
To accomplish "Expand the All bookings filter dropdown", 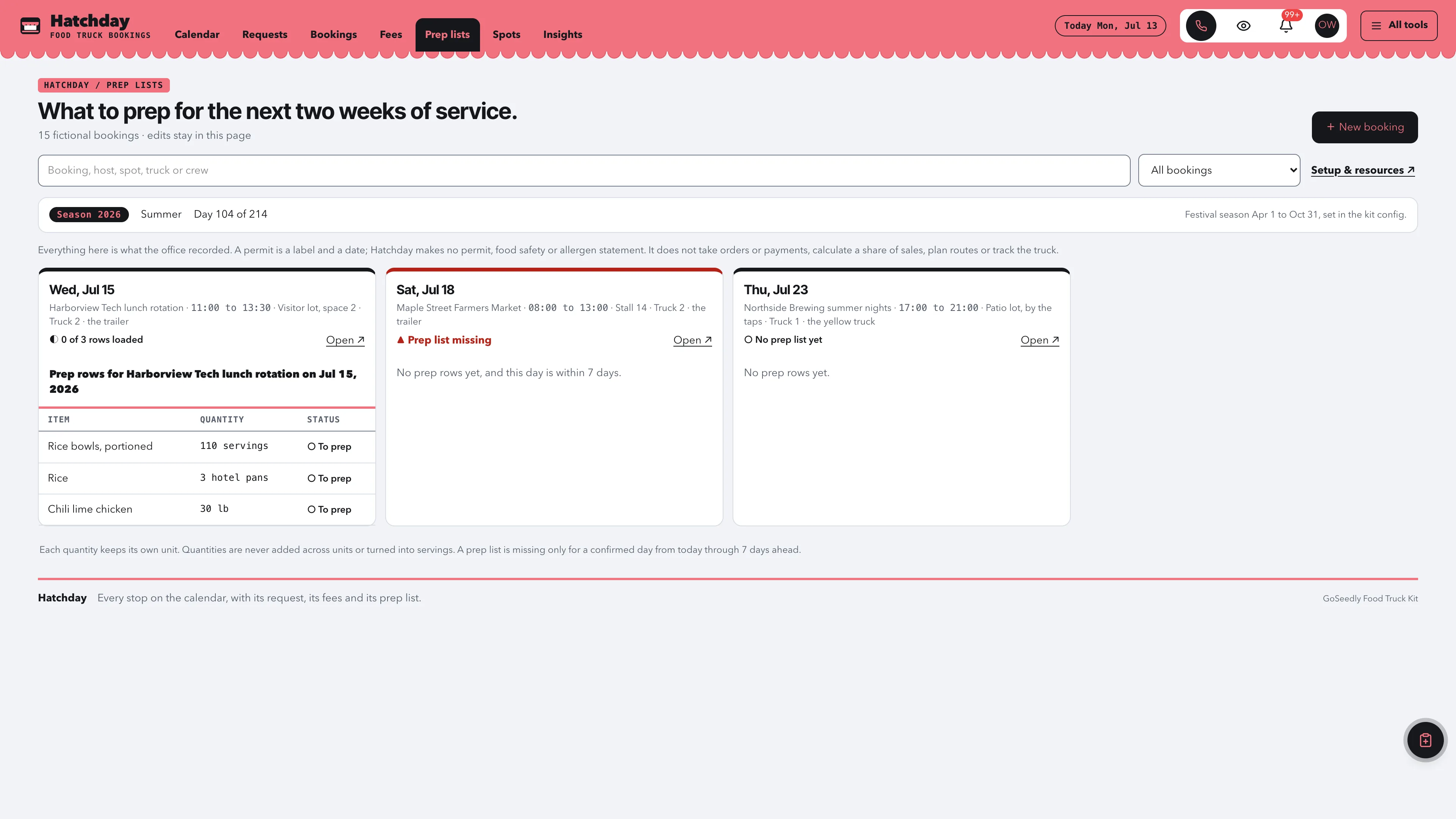I will [1219, 170].
